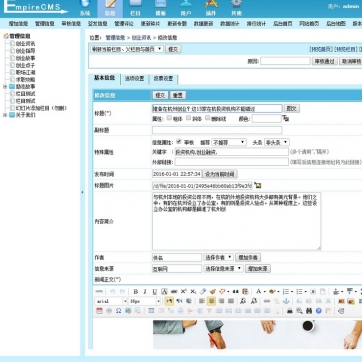This screenshot has width=362, height=362.
Task: Insert anchor using the anchor icon
Action: 286,301
